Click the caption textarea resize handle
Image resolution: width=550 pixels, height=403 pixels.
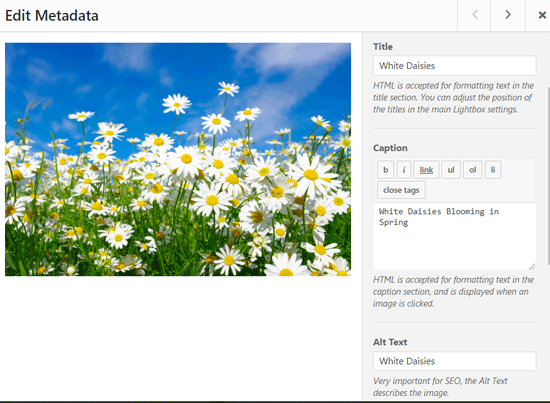(532, 267)
